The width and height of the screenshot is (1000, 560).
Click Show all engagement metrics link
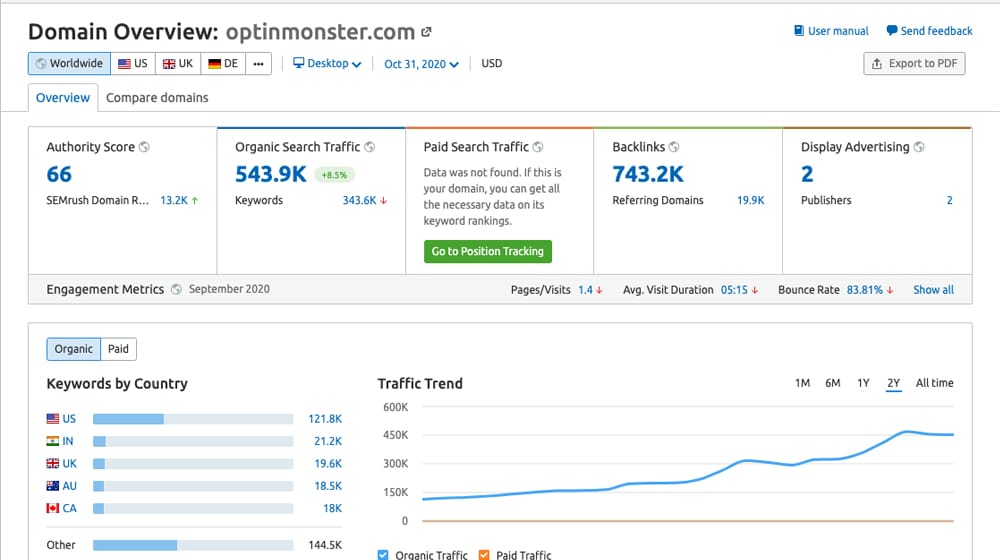click(x=933, y=290)
